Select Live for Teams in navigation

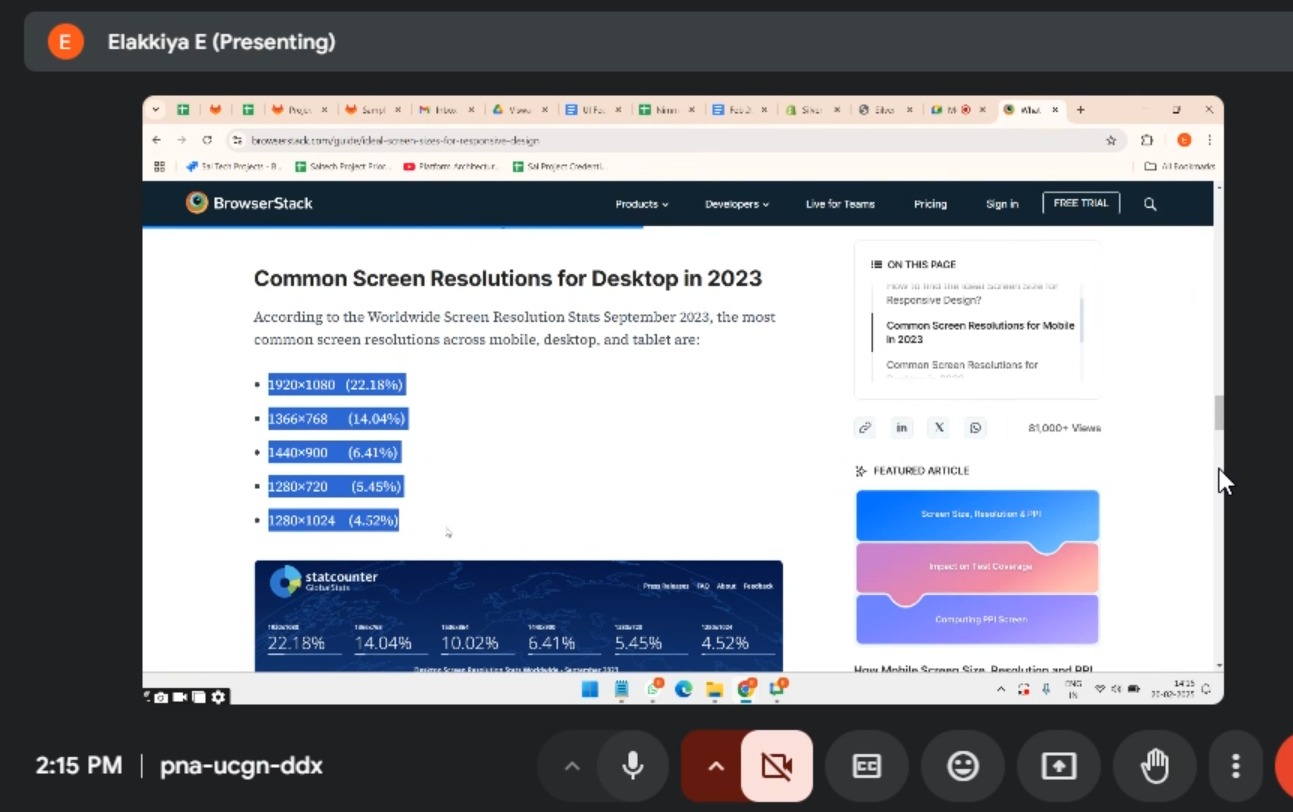coord(840,204)
